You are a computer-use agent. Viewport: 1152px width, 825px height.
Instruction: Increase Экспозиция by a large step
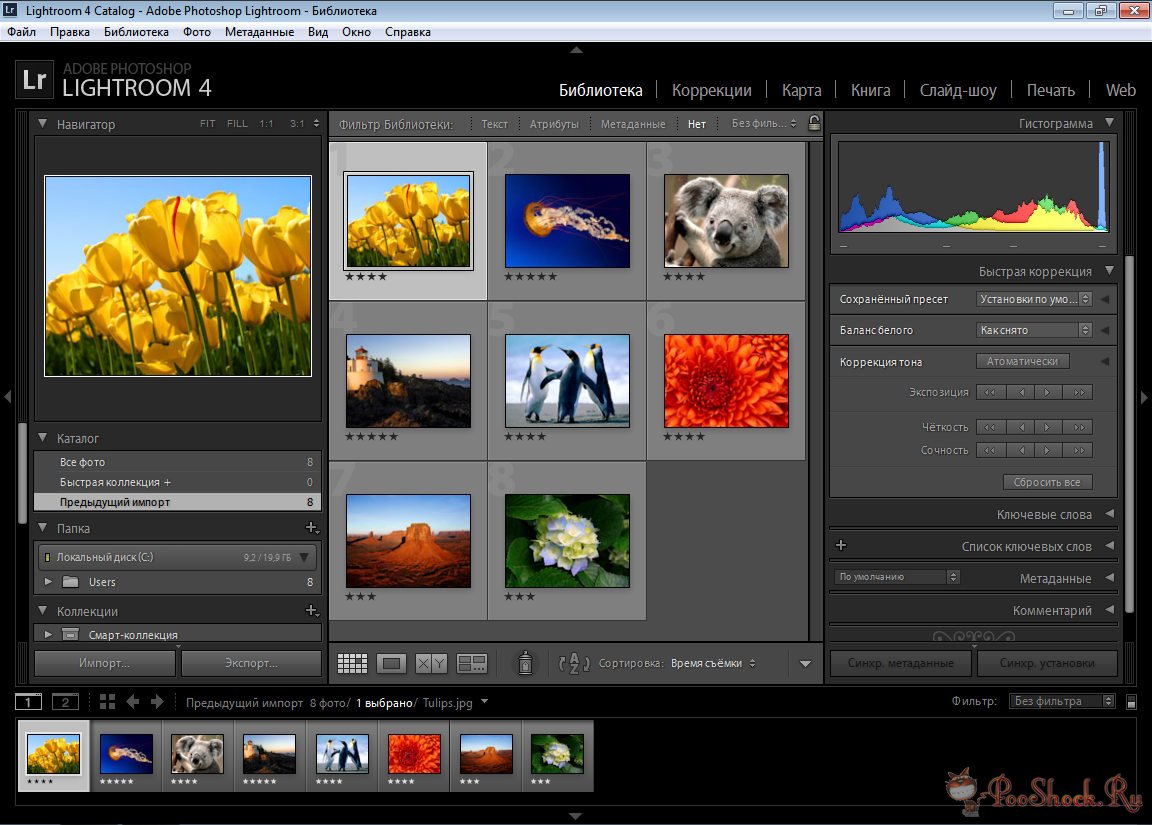(1079, 392)
